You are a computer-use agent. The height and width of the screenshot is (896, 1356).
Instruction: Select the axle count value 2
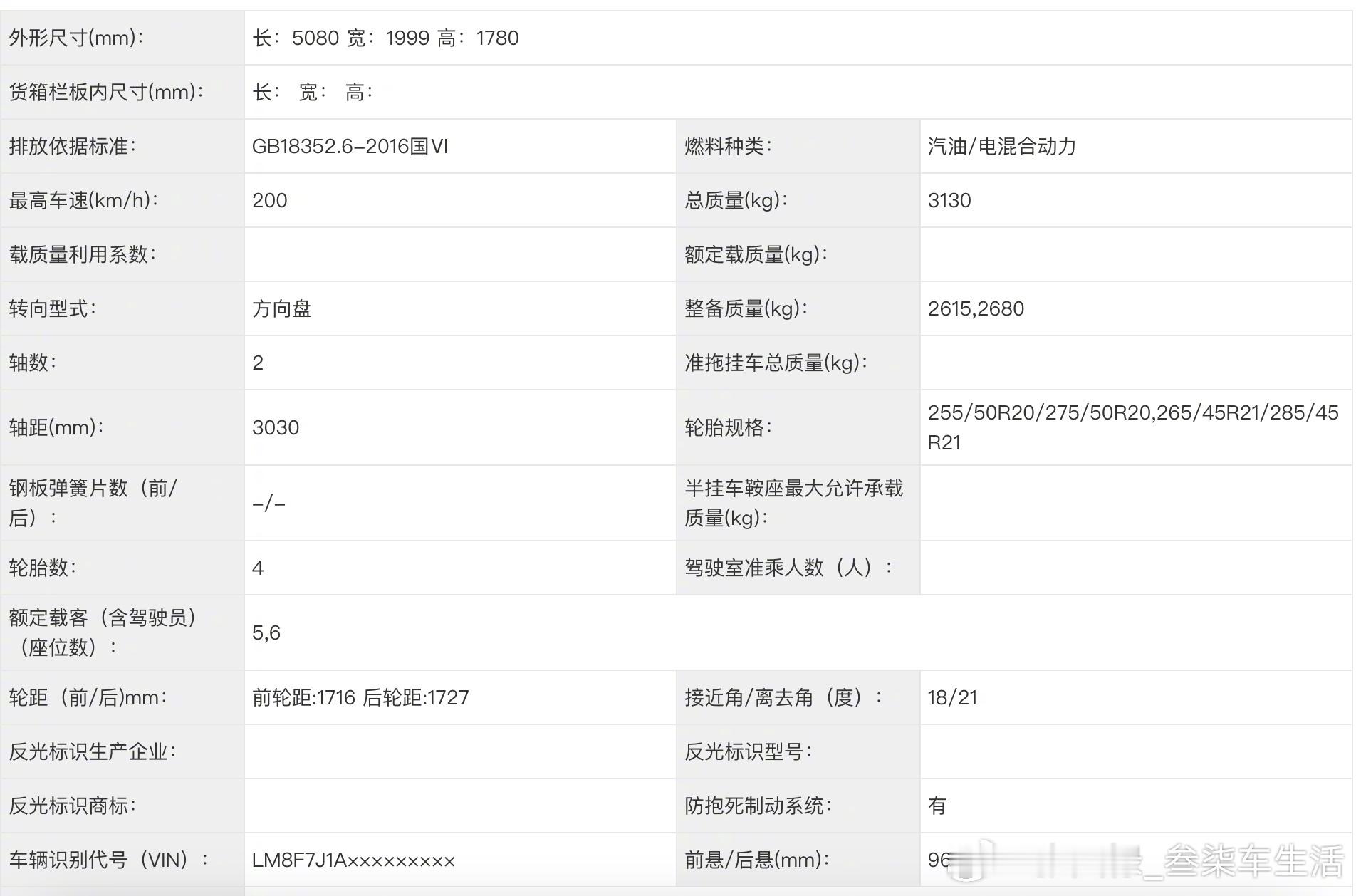[x=258, y=363]
